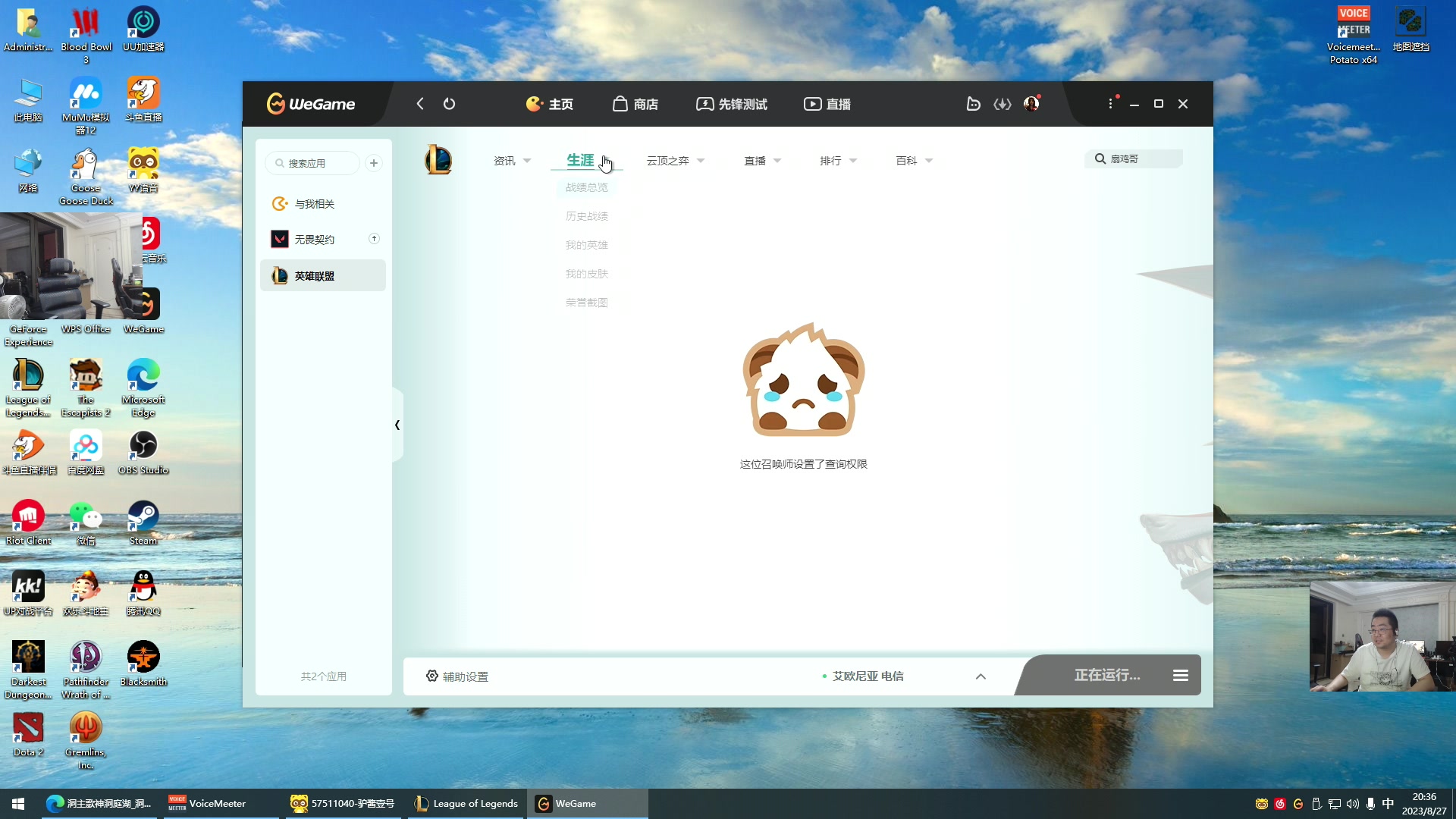The width and height of the screenshot is (1456, 819).
Task: Open the three-dot more menu
Action: tap(1111, 103)
